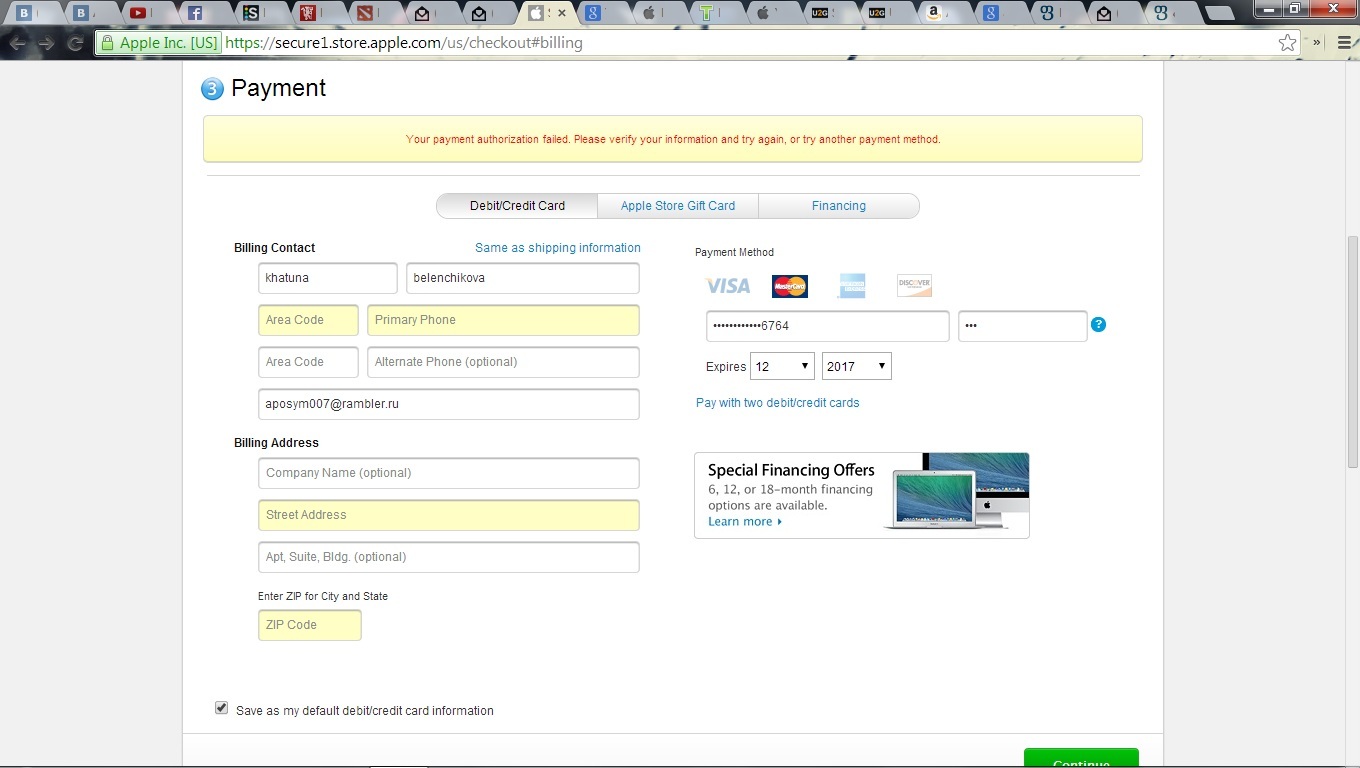The width and height of the screenshot is (1360, 768).
Task: Click the Alternate Phone (optional) field
Action: pyautogui.click(x=503, y=362)
